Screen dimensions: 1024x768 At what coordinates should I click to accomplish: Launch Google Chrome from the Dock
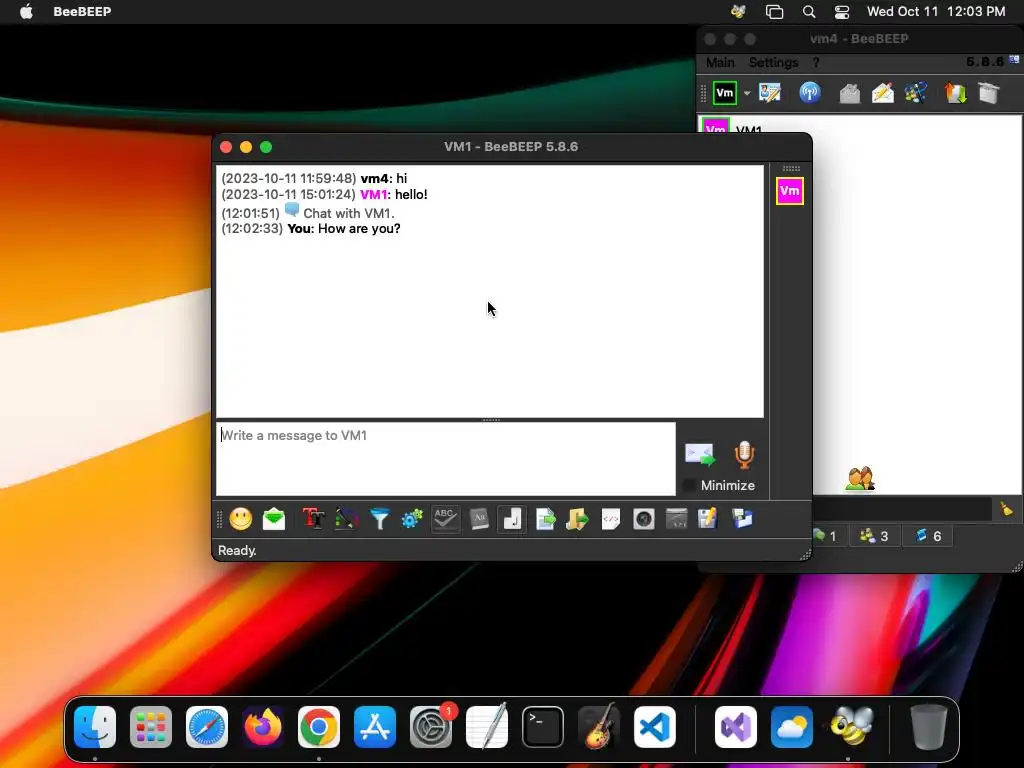(319, 727)
